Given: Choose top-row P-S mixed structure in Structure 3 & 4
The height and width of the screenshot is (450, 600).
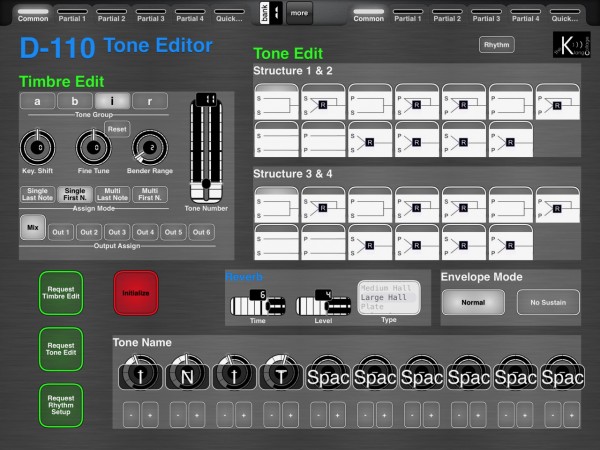Looking at the screenshot, I should [370, 205].
